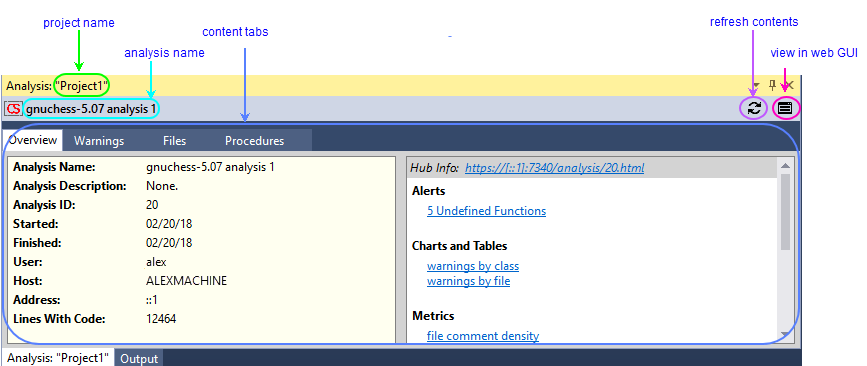Select the Analysis Description value None.
Viewport: 867px width, 366px height.
162,186
